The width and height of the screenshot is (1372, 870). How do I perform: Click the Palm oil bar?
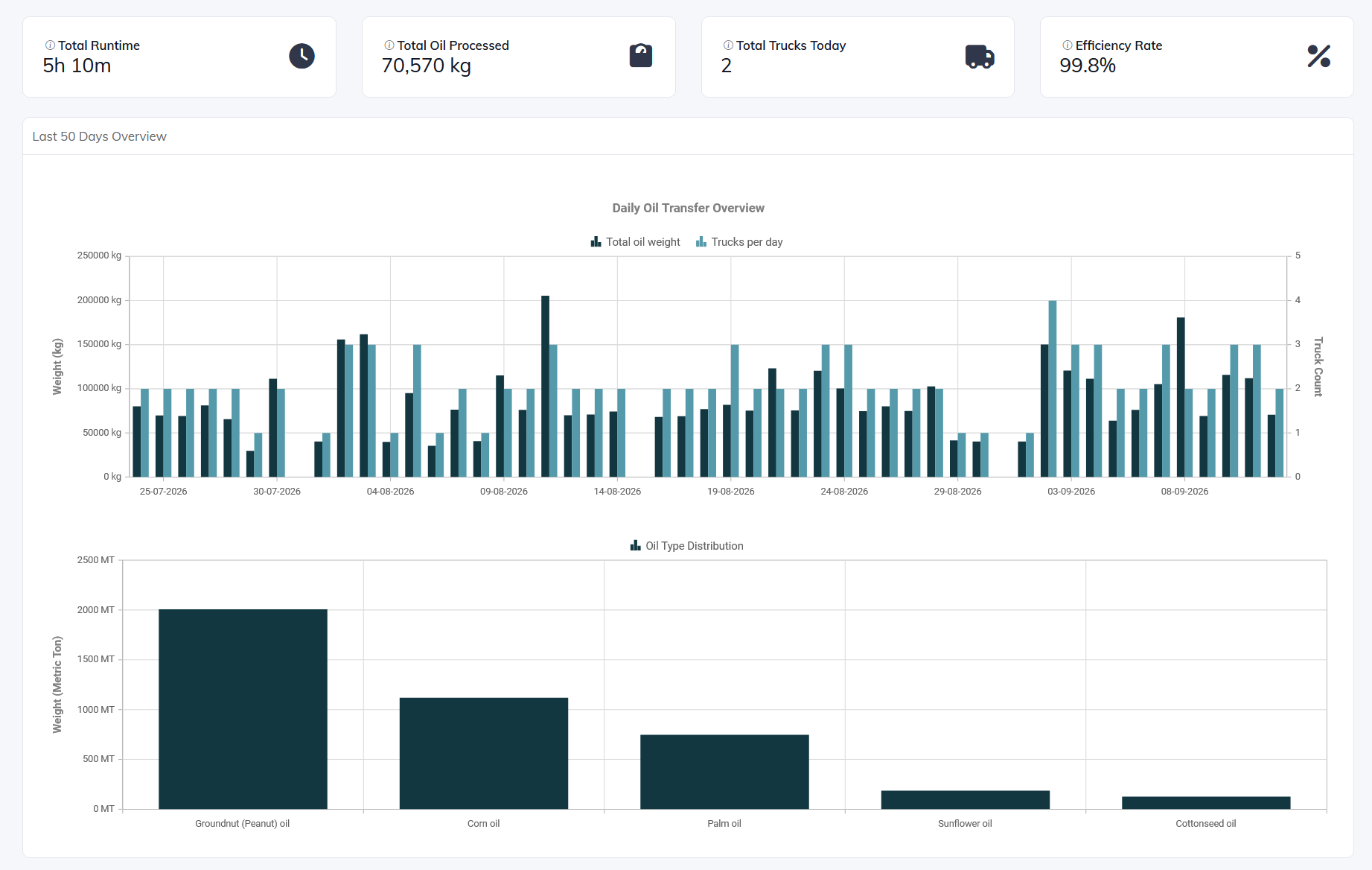click(724, 772)
